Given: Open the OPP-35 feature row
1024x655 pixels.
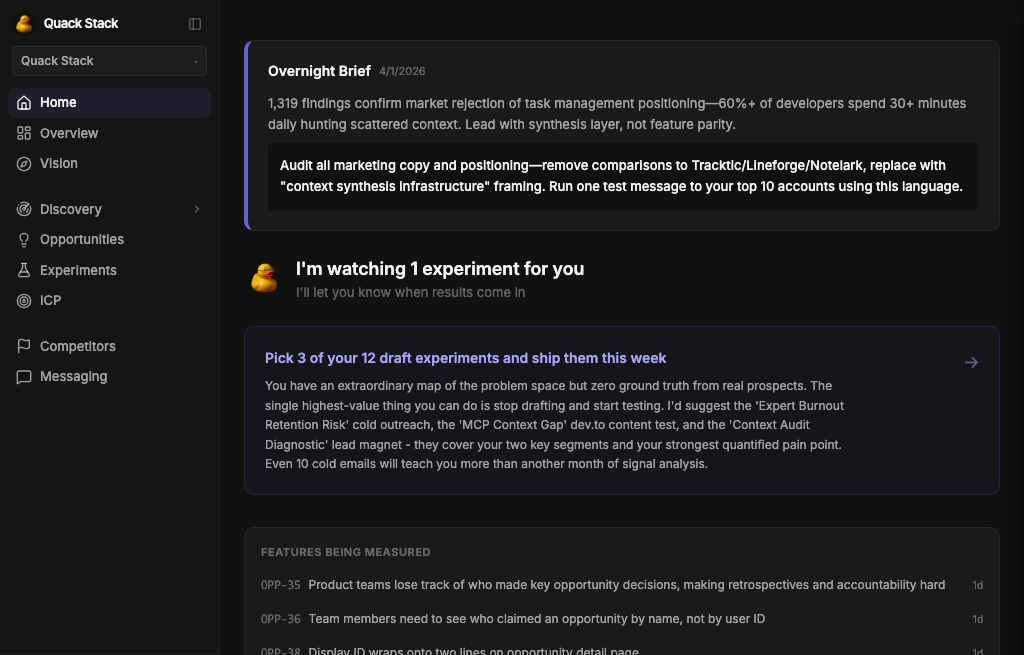Looking at the screenshot, I should pos(626,585).
